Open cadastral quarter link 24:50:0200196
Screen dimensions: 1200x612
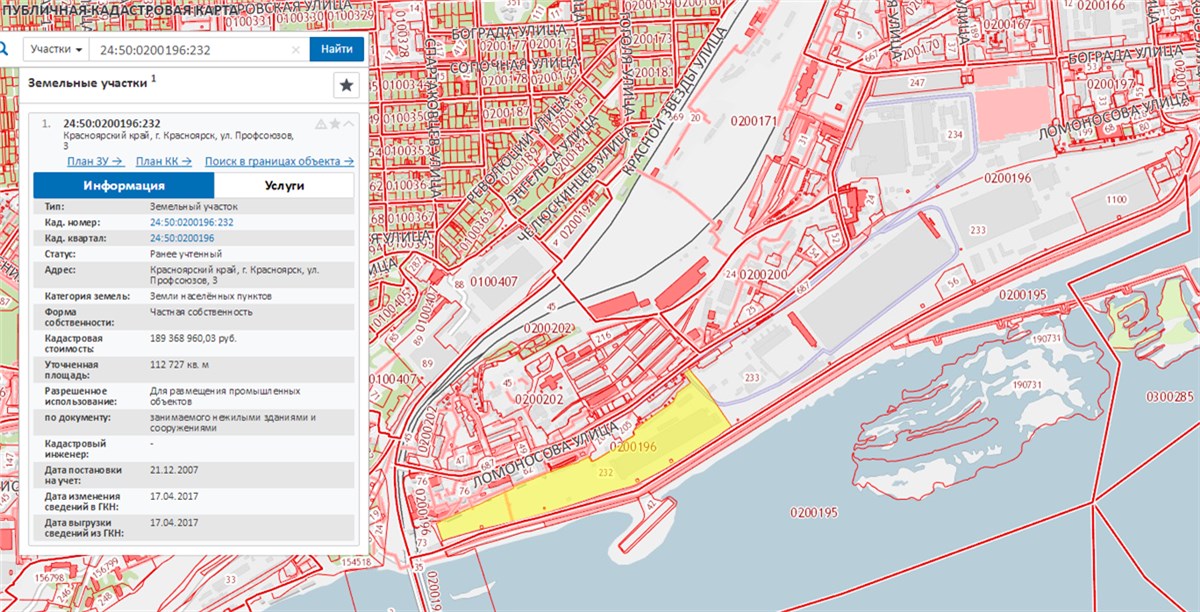click(182, 239)
